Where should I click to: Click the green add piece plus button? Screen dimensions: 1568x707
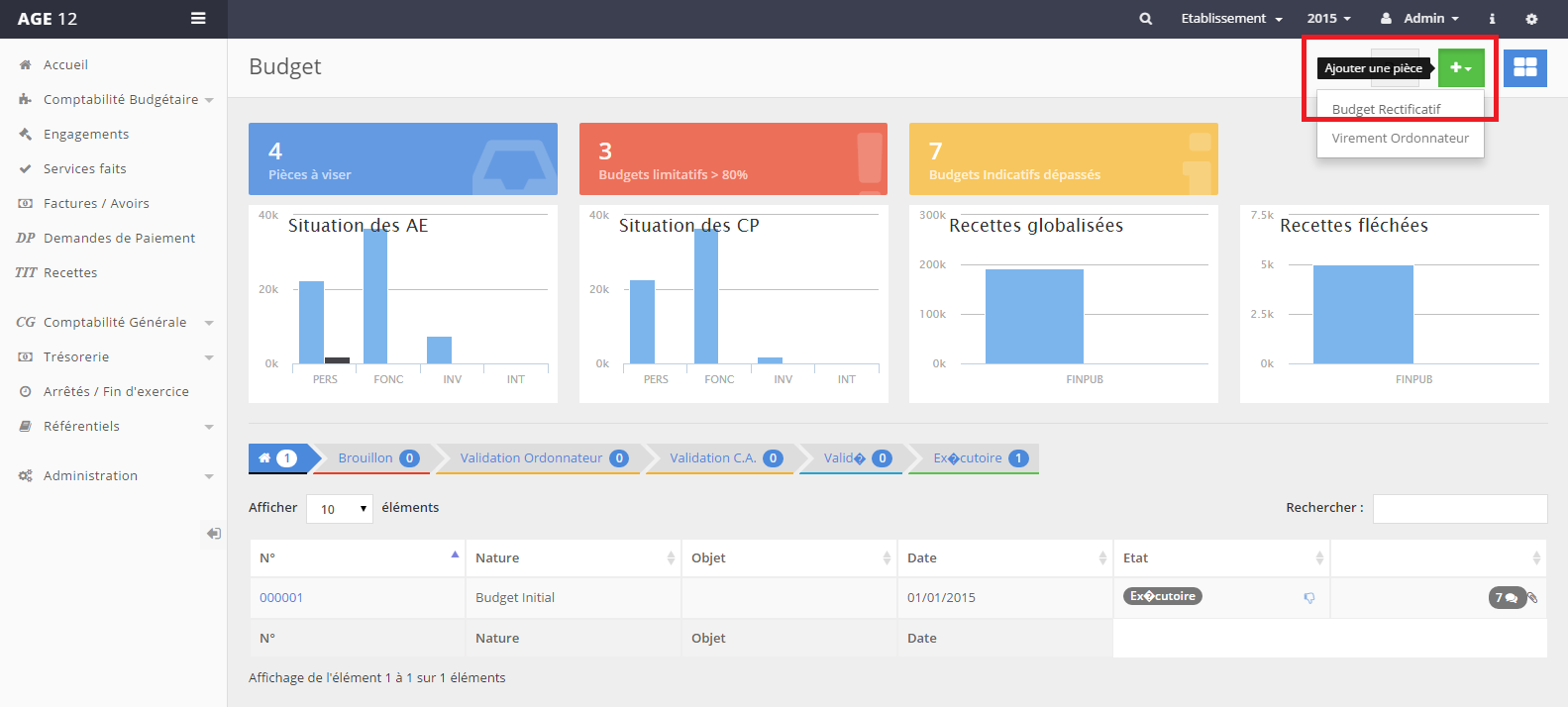1460,67
